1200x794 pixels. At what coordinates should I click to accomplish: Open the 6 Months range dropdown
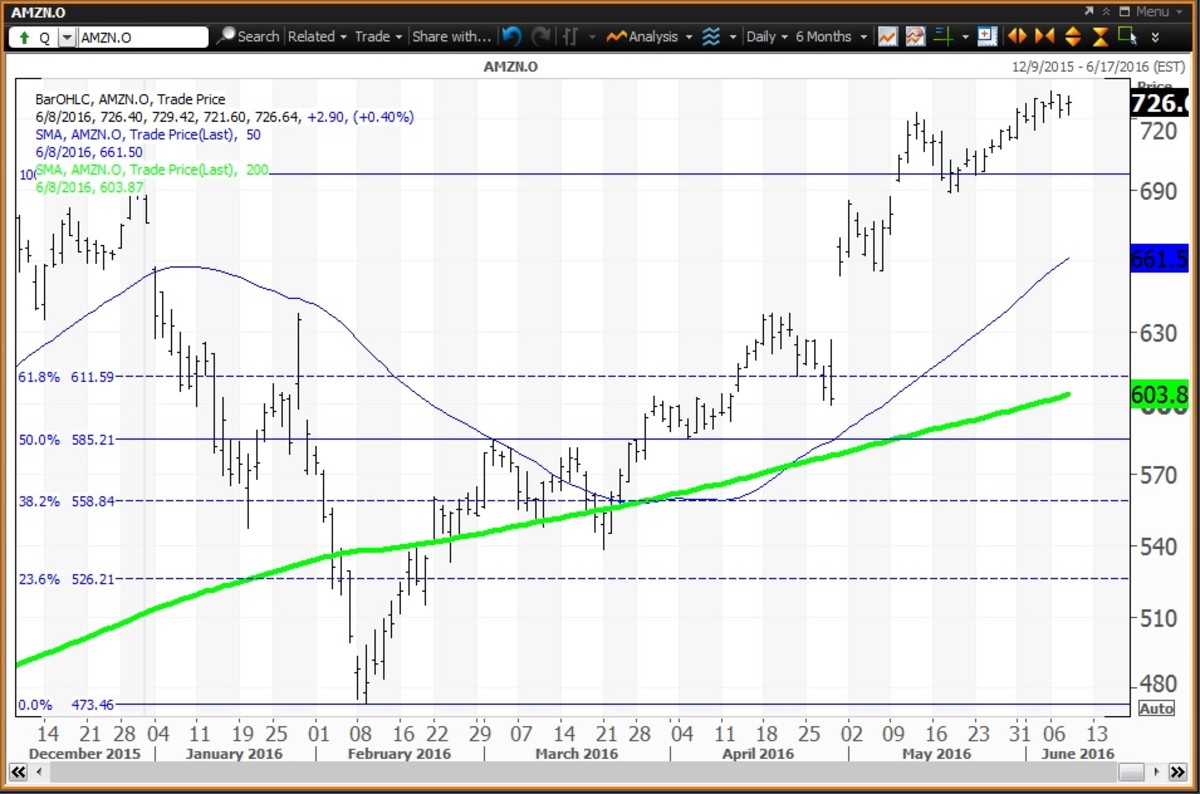pos(830,37)
